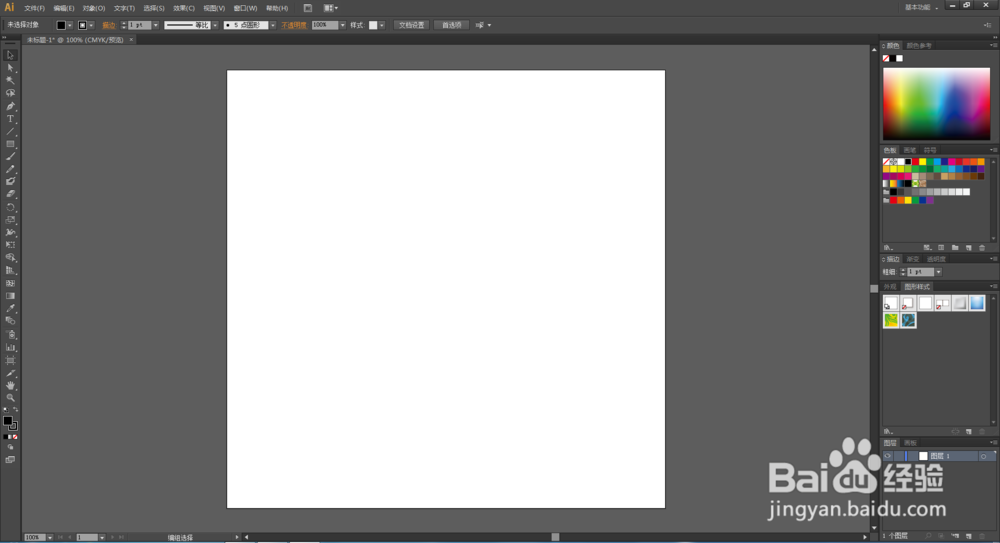This screenshot has width=1000, height=543.
Task: Select the Direct Selection tool
Action: tap(10, 68)
